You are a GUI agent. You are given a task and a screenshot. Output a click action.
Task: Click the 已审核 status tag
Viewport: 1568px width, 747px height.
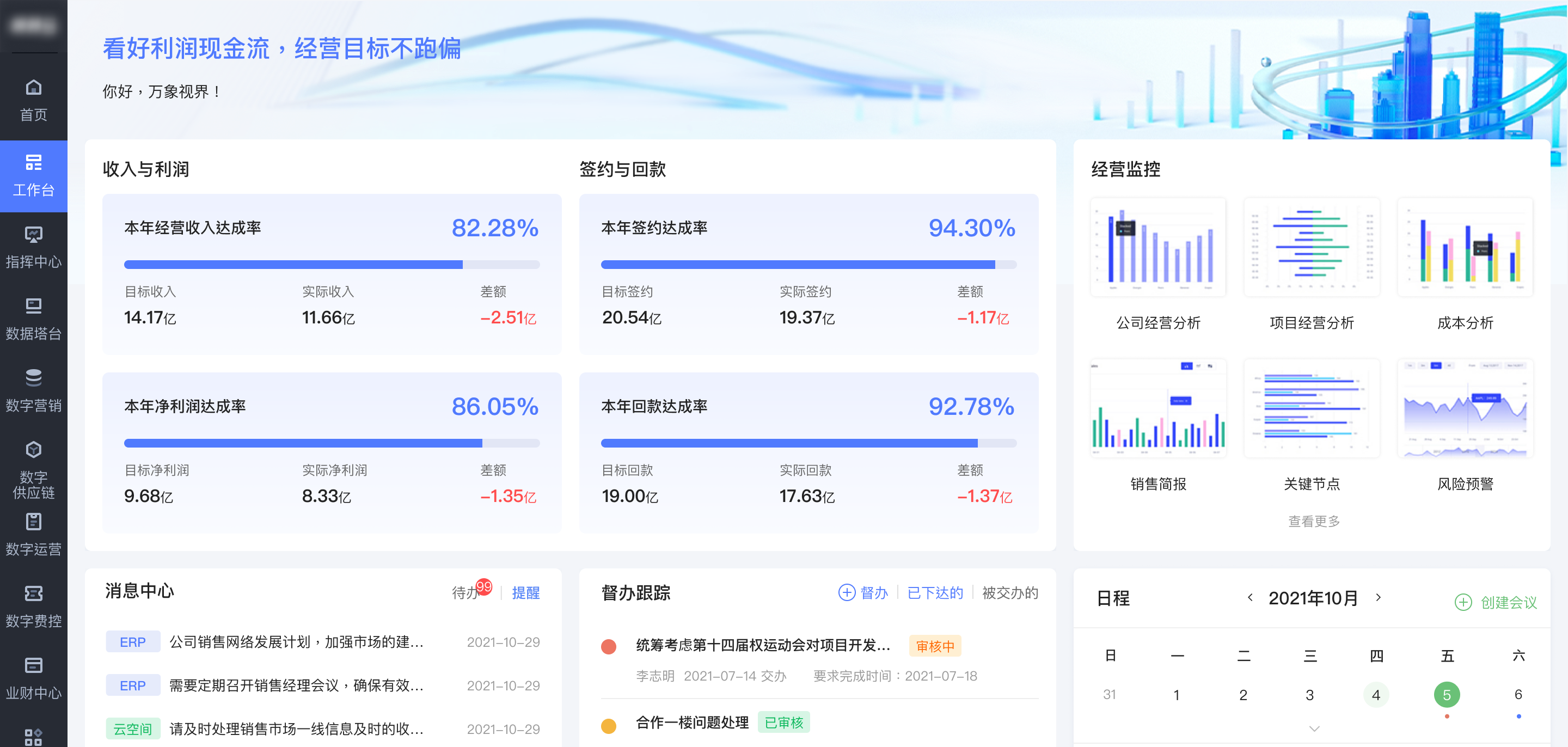click(784, 722)
